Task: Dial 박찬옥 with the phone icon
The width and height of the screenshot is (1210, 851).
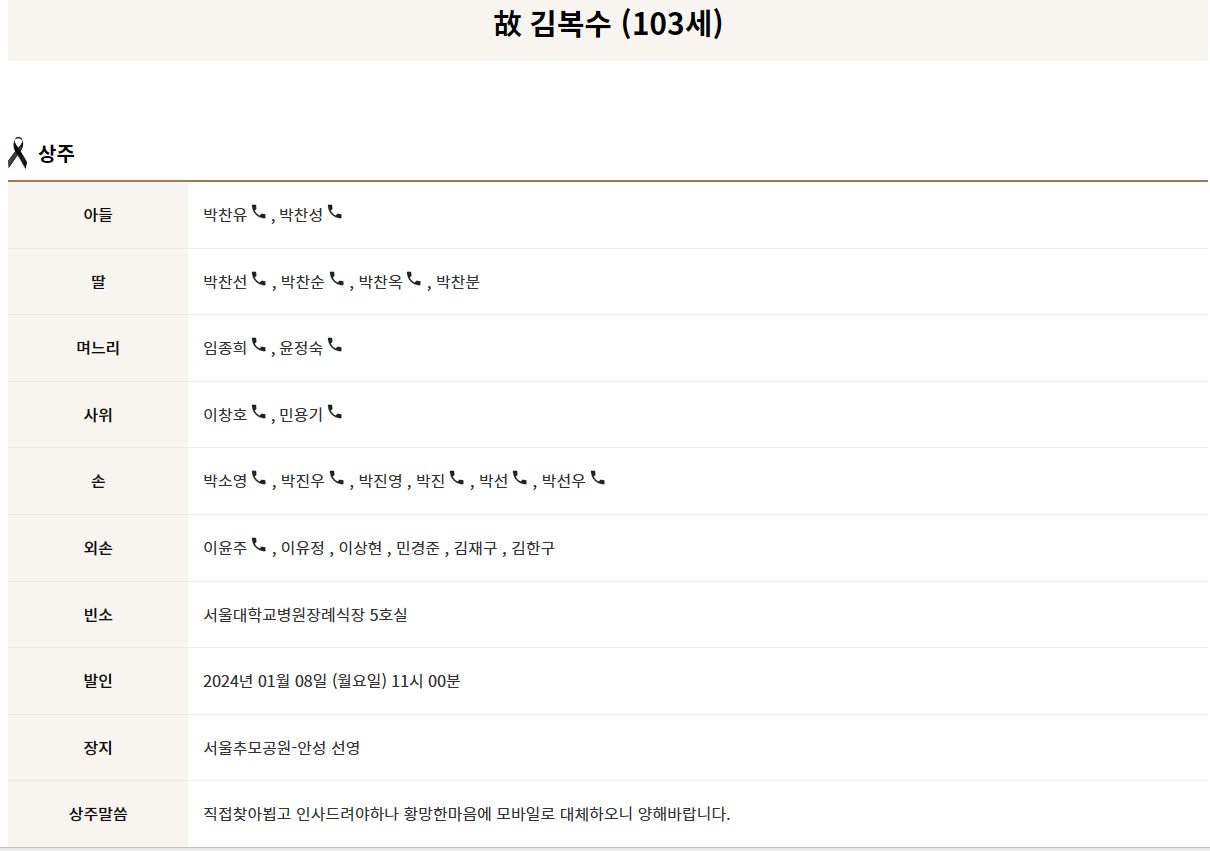Action: (414, 279)
